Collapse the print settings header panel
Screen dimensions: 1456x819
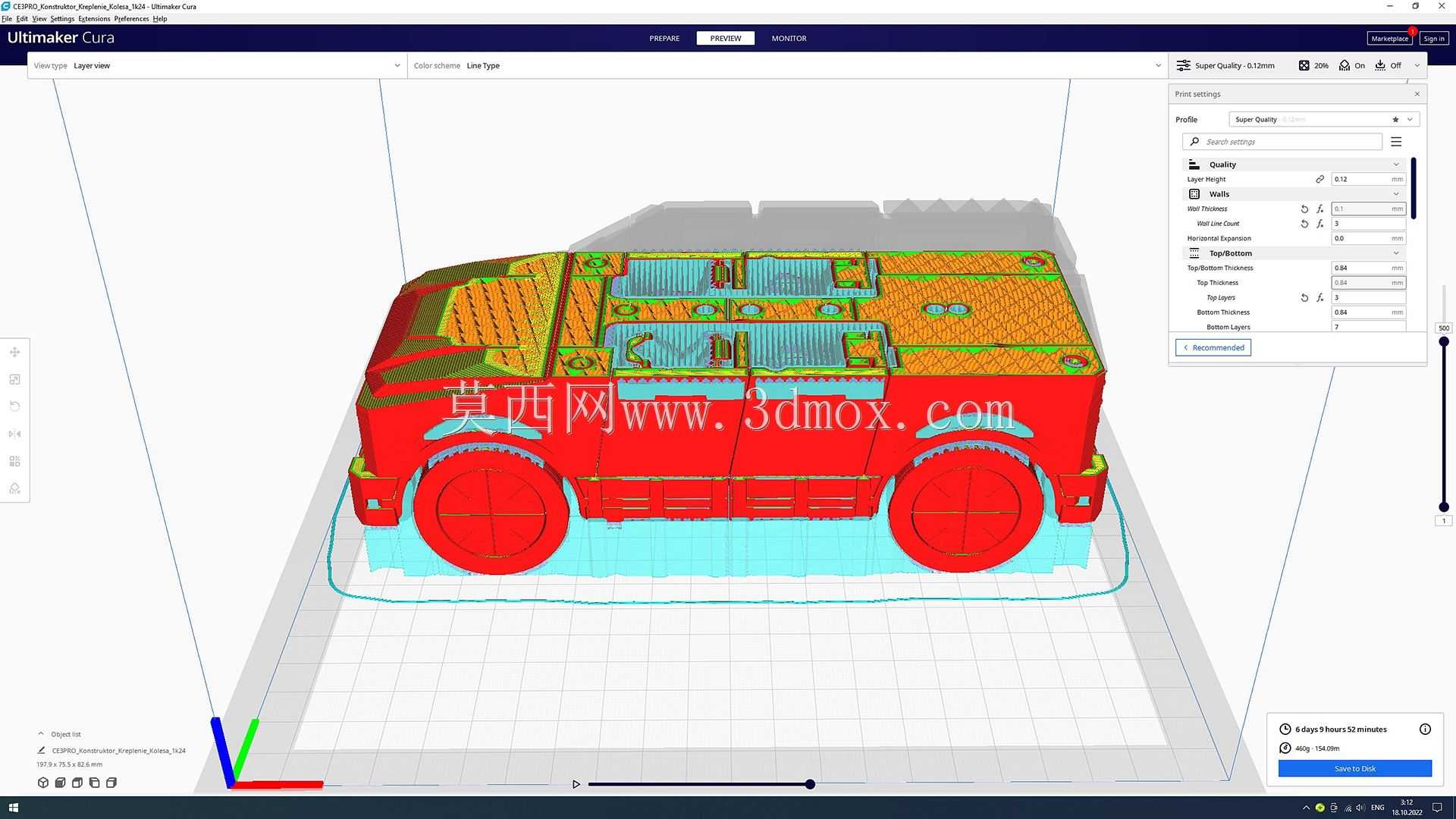click(x=1417, y=65)
